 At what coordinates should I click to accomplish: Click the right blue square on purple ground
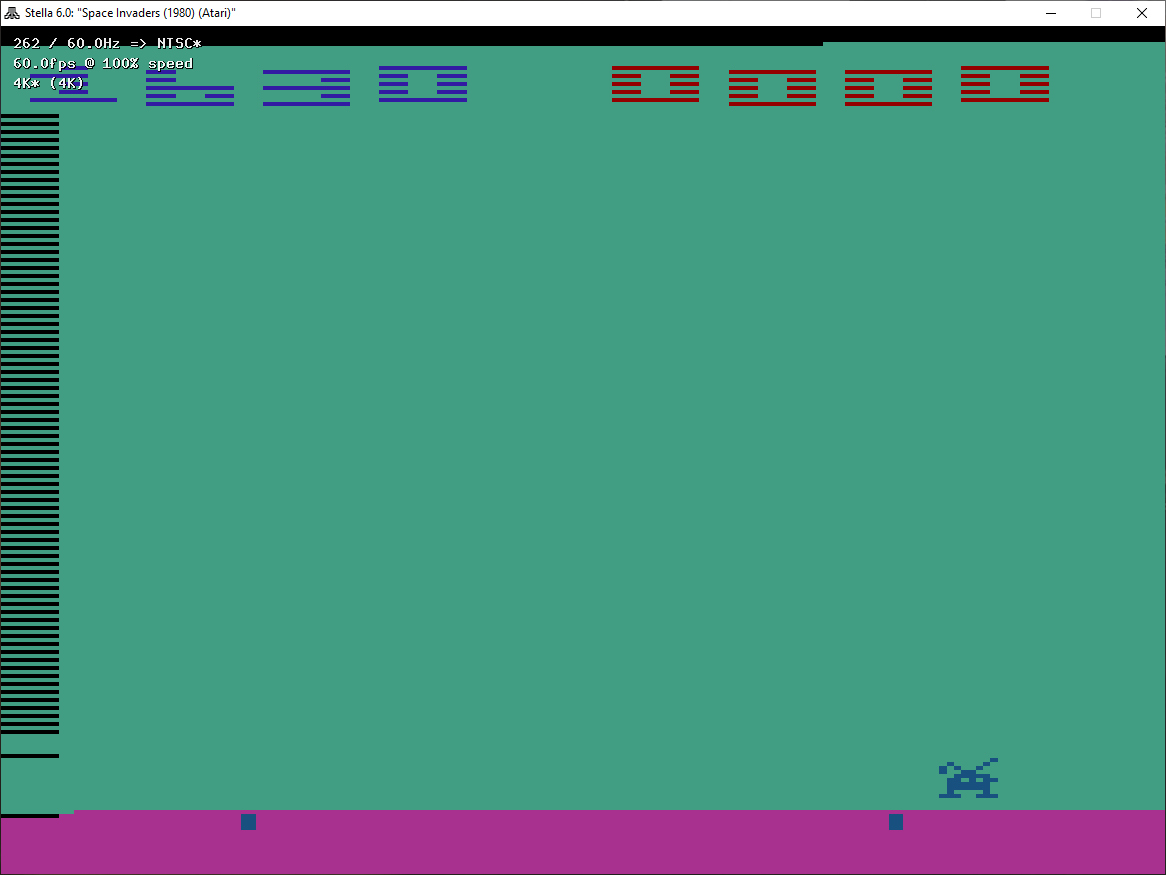(x=896, y=821)
